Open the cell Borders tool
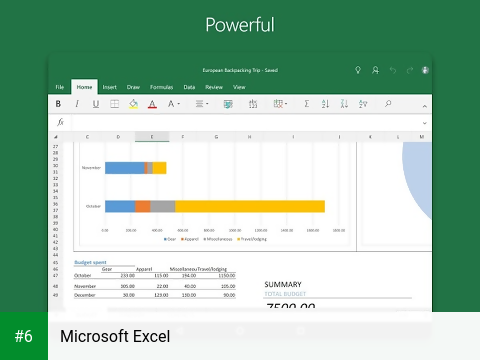The width and height of the screenshot is (480, 360). point(114,104)
